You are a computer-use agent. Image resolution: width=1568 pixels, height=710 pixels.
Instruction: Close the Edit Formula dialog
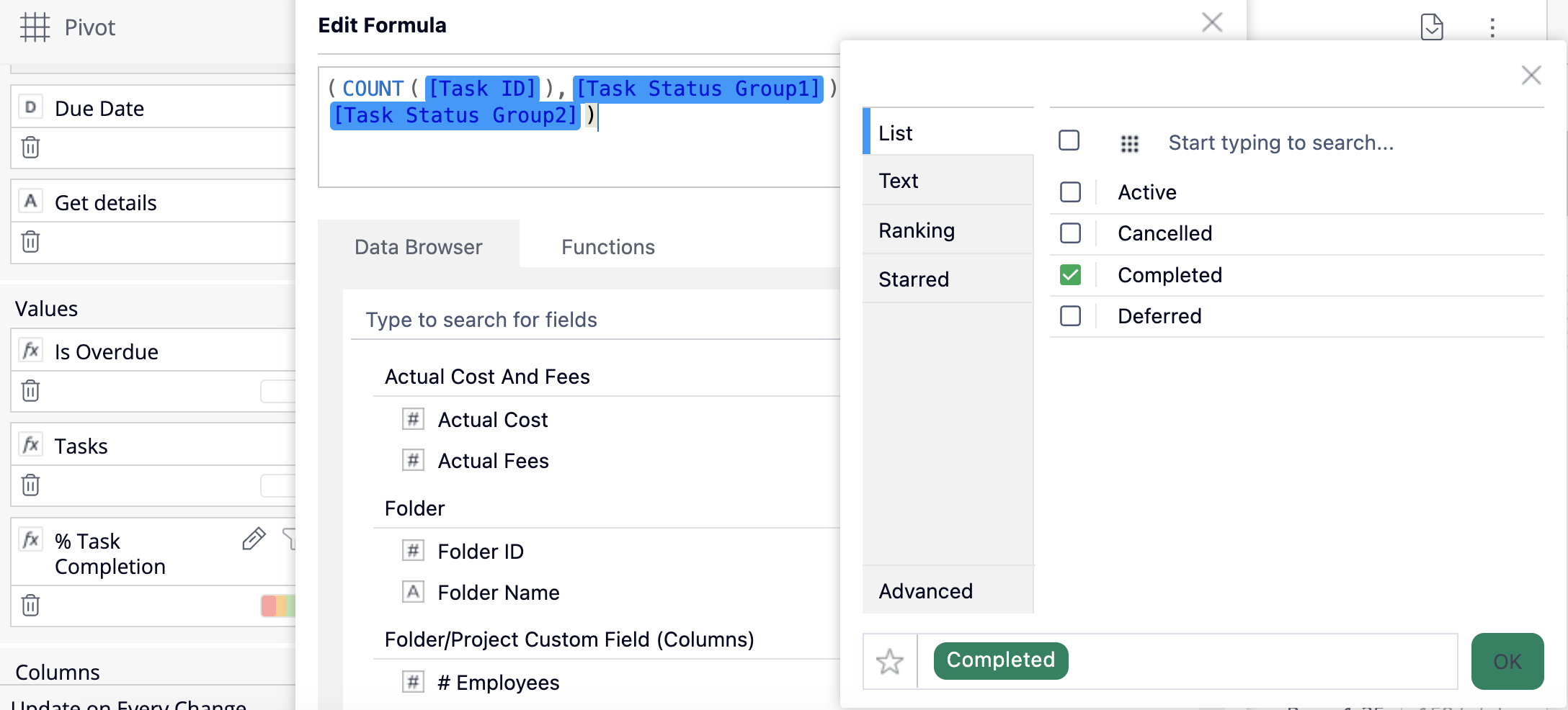pyautogui.click(x=1212, y=23)
